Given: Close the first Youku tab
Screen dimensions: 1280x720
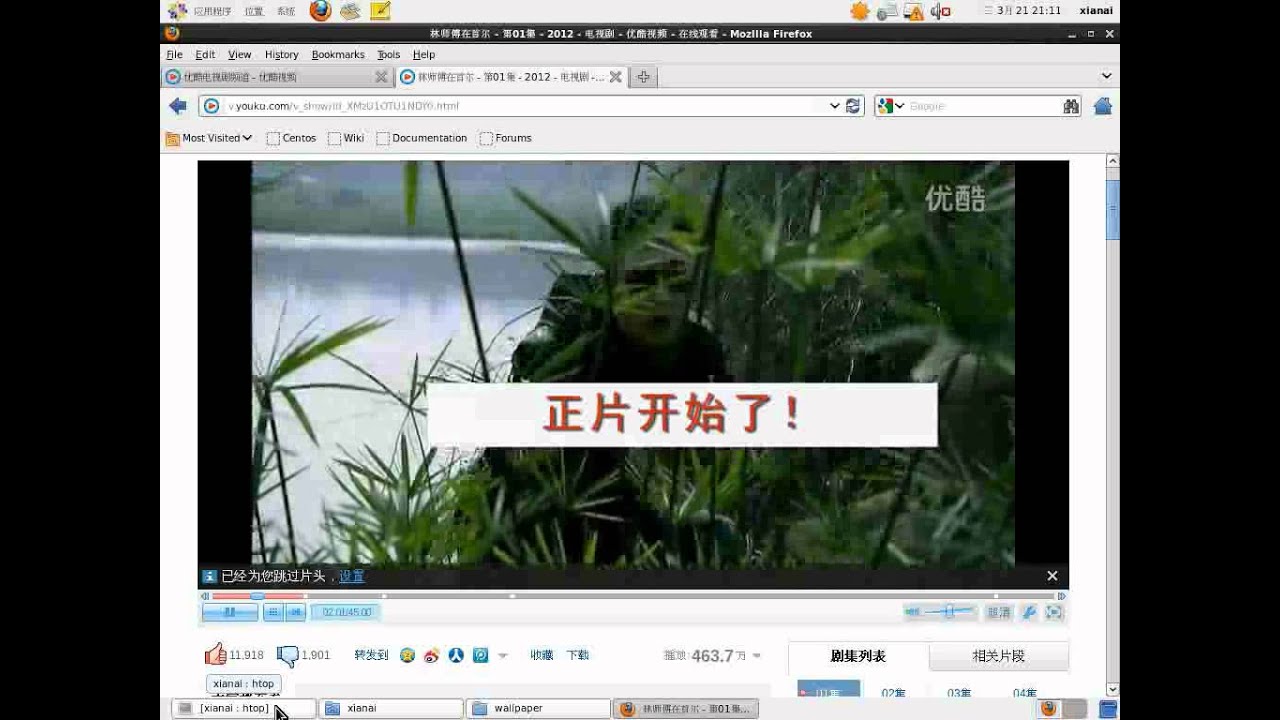Looking at the screenshot, I should point(381,77).
